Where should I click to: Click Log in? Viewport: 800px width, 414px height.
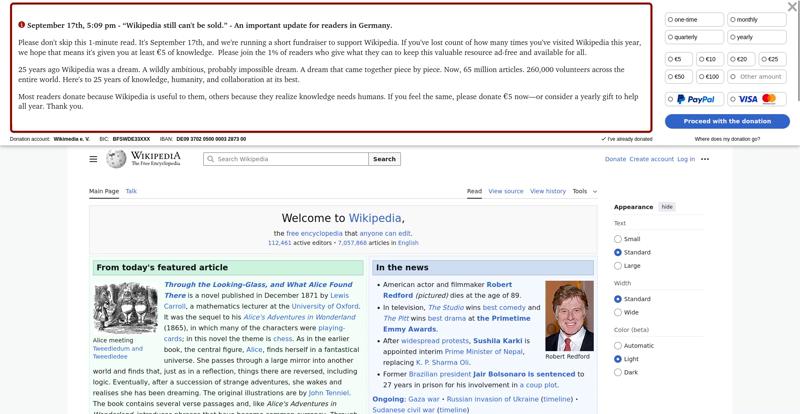click(x=686, y=159)
